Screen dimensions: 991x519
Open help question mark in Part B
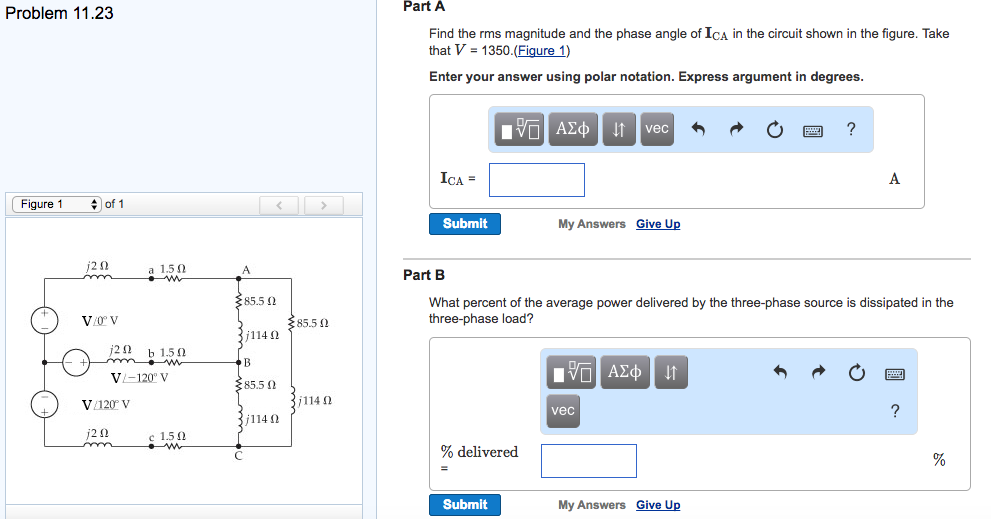click(x=895, y=411)
